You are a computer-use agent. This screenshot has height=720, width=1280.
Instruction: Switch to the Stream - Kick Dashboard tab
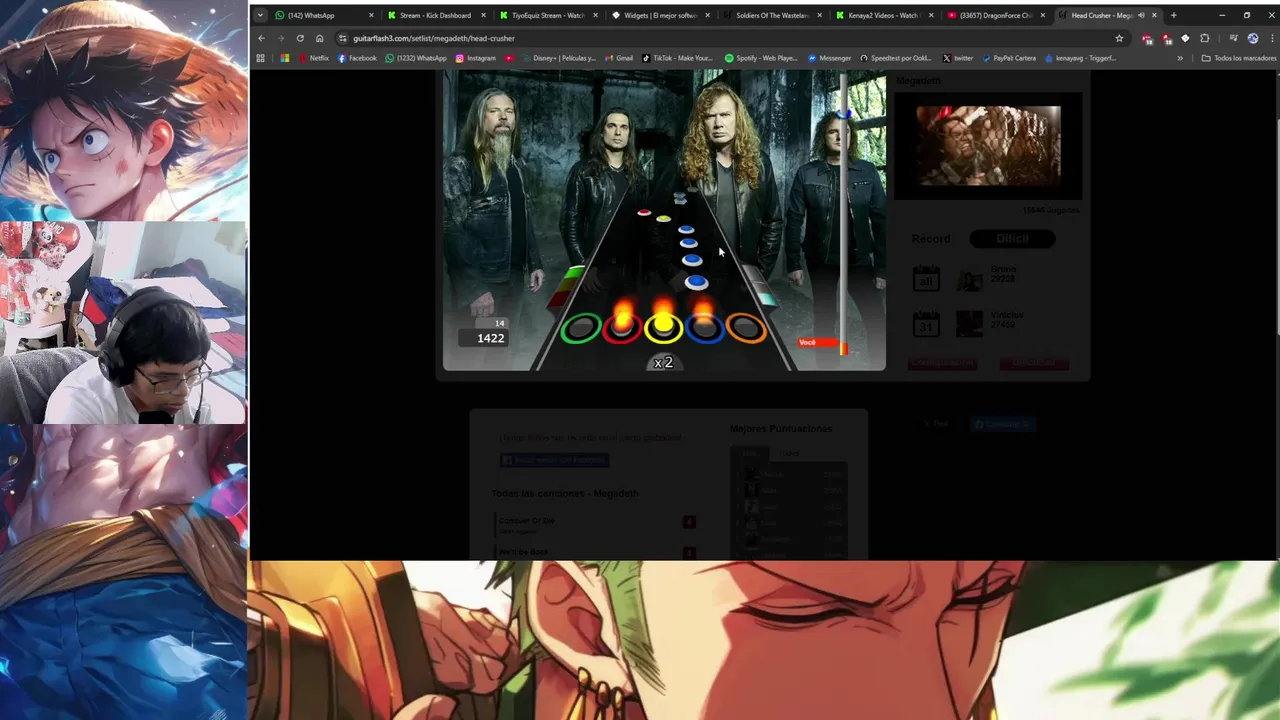coord(435,15)
